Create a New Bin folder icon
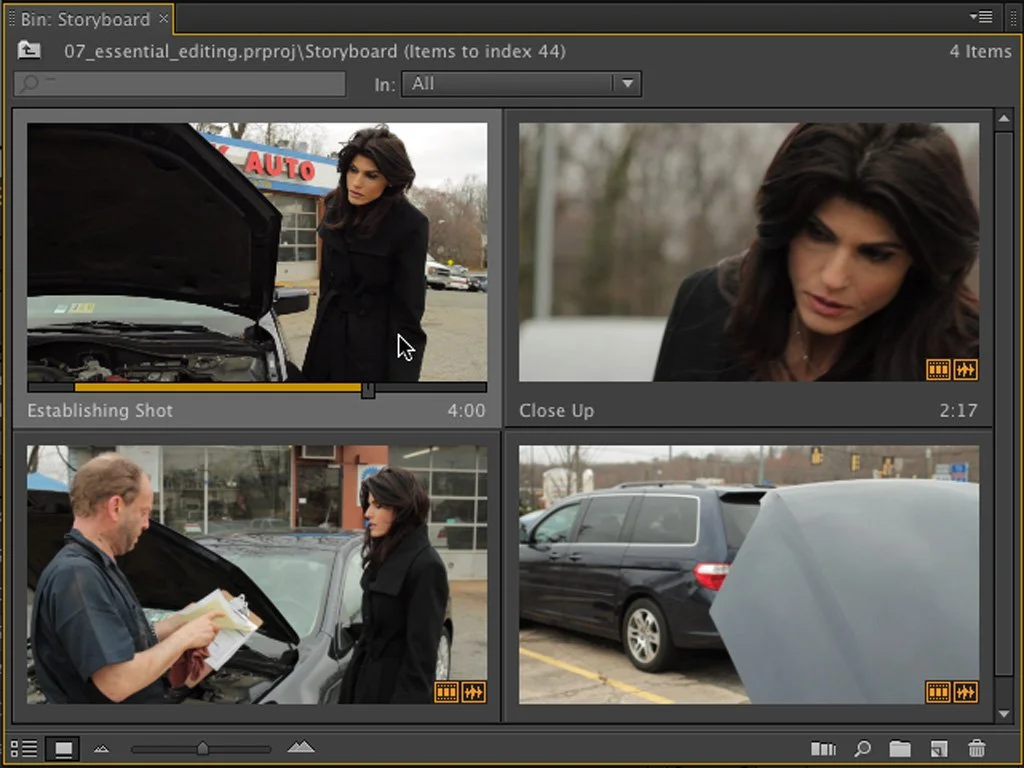The image size is (1024, 768). point(900,748)
